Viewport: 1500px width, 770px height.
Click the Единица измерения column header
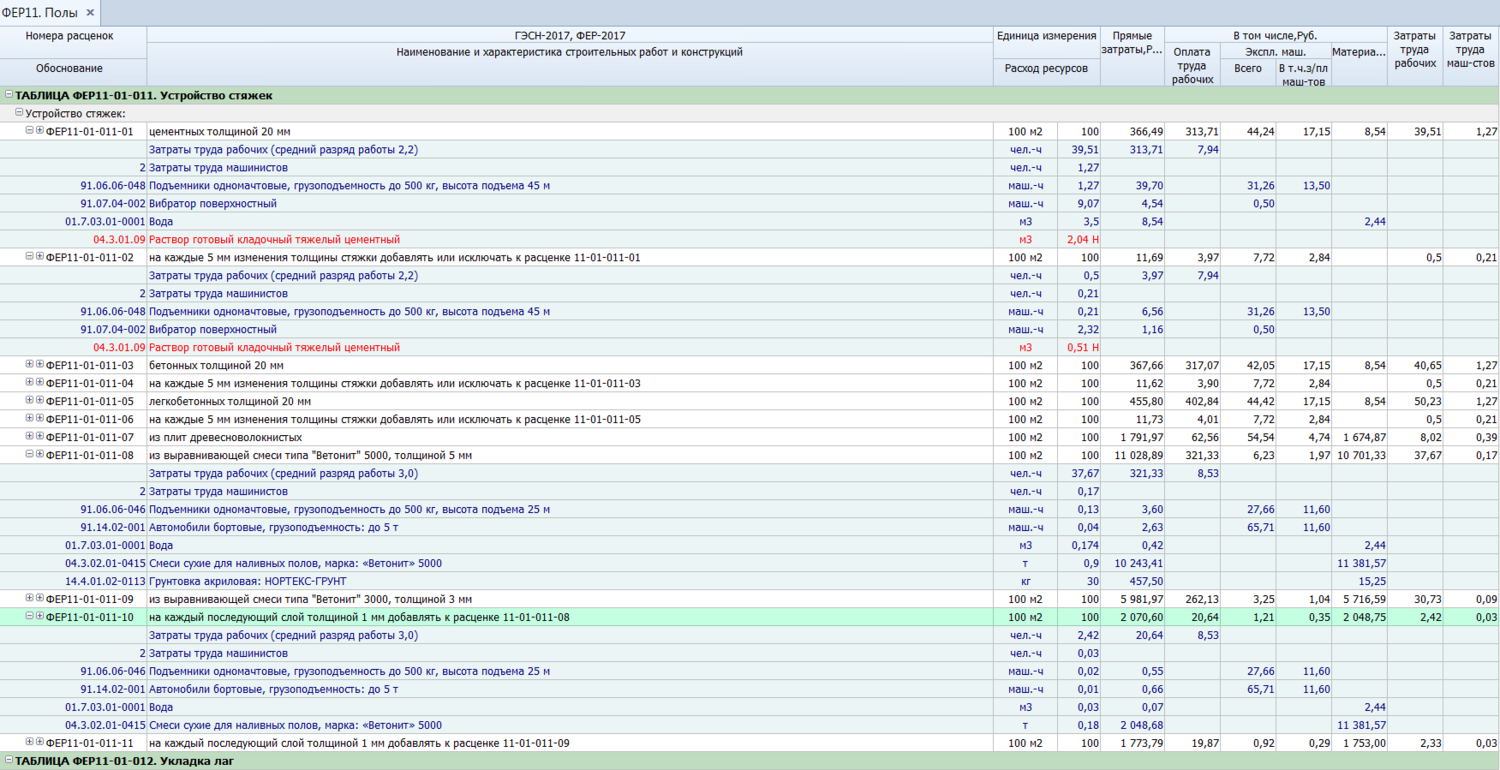point(1046,36)
